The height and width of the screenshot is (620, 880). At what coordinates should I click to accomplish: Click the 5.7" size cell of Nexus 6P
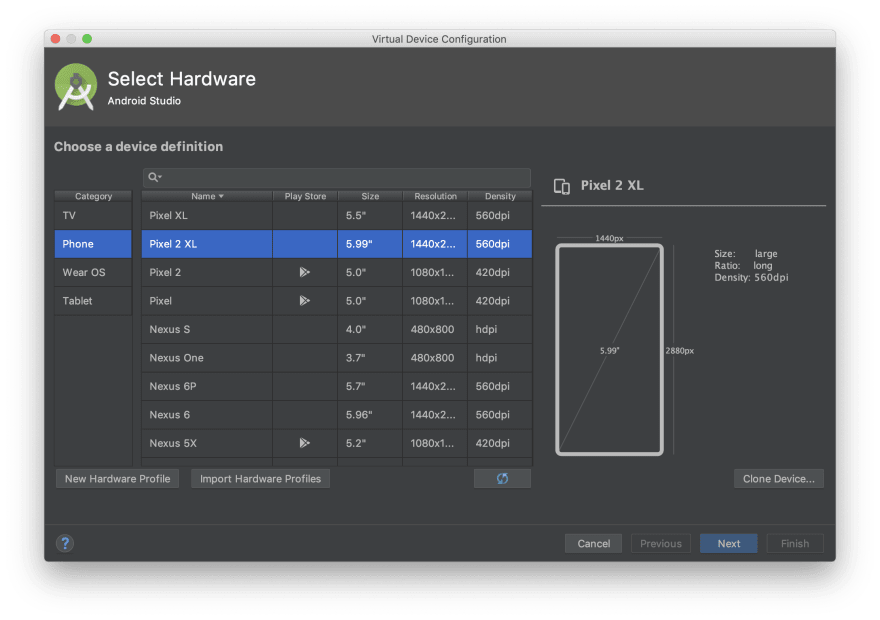pos(370,387)
